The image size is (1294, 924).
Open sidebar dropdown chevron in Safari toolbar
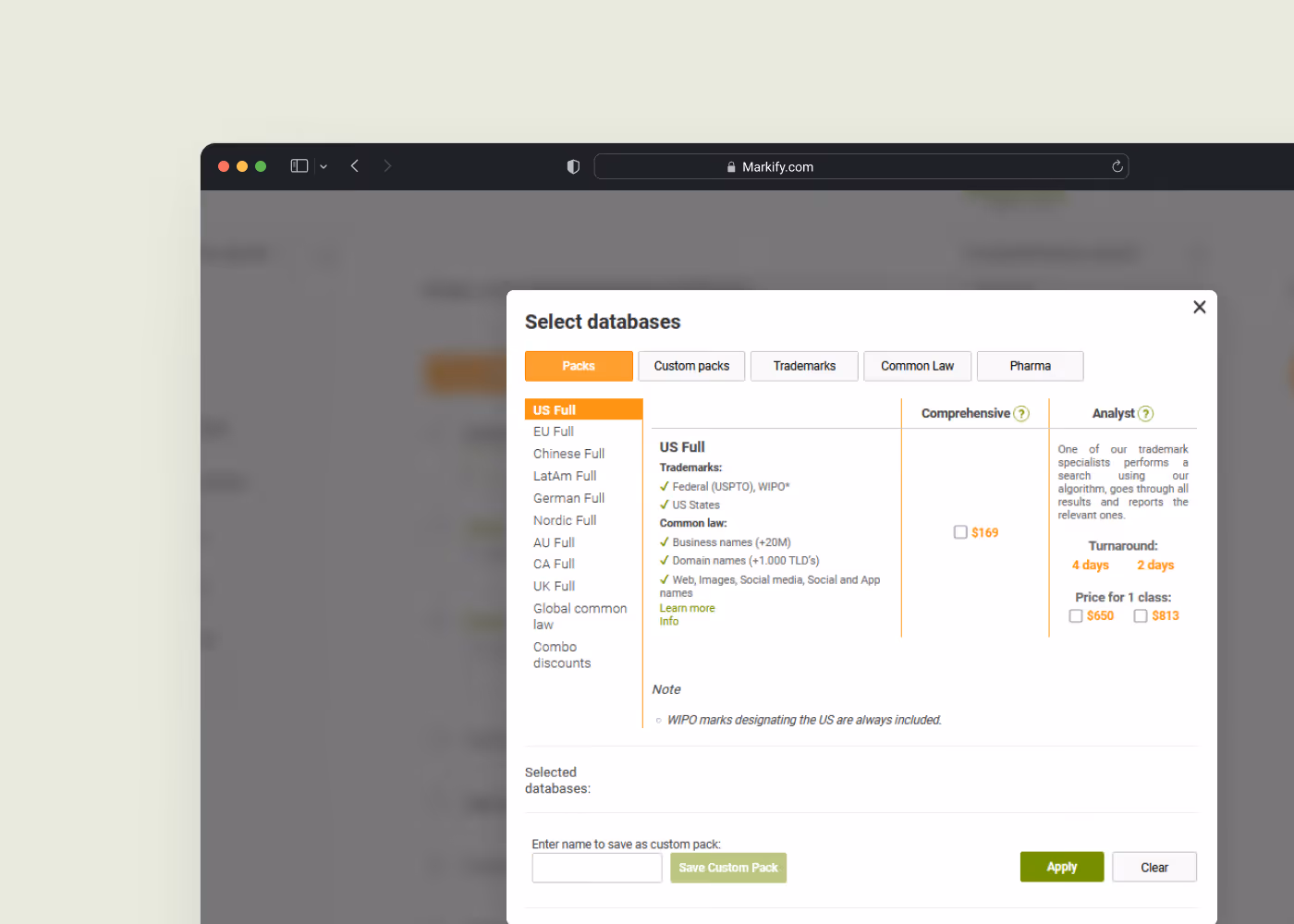pyautogui.click(x=323, y=167)
